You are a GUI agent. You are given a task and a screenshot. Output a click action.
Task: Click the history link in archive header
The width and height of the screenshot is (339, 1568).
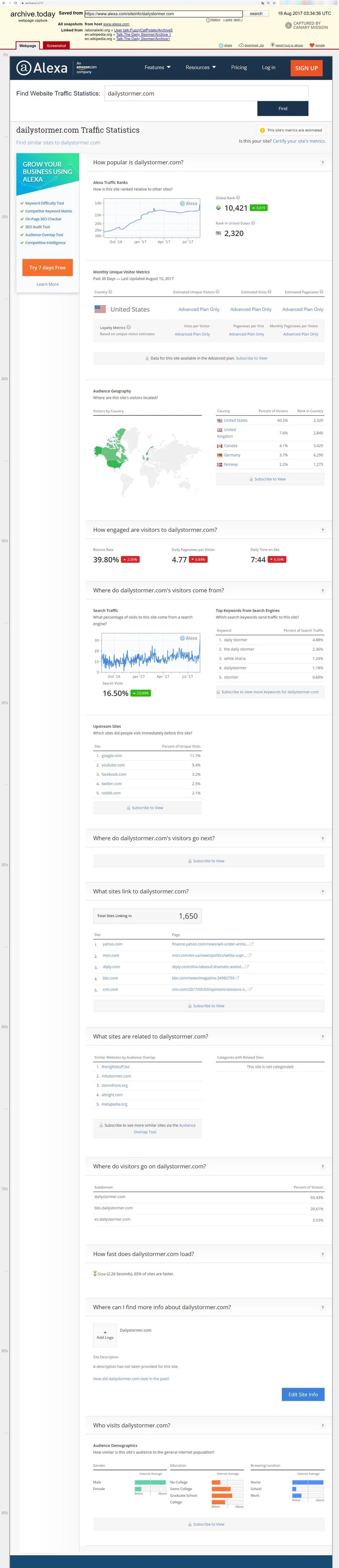coord(215,20)
